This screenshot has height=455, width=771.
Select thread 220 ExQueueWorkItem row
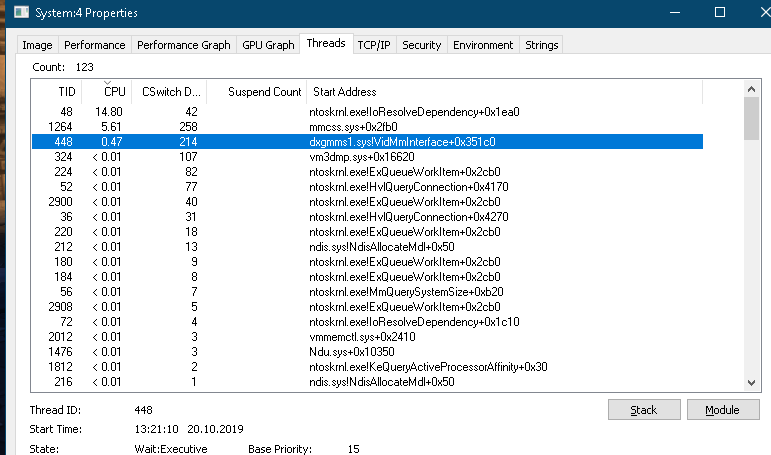click(x=367, y=232)
